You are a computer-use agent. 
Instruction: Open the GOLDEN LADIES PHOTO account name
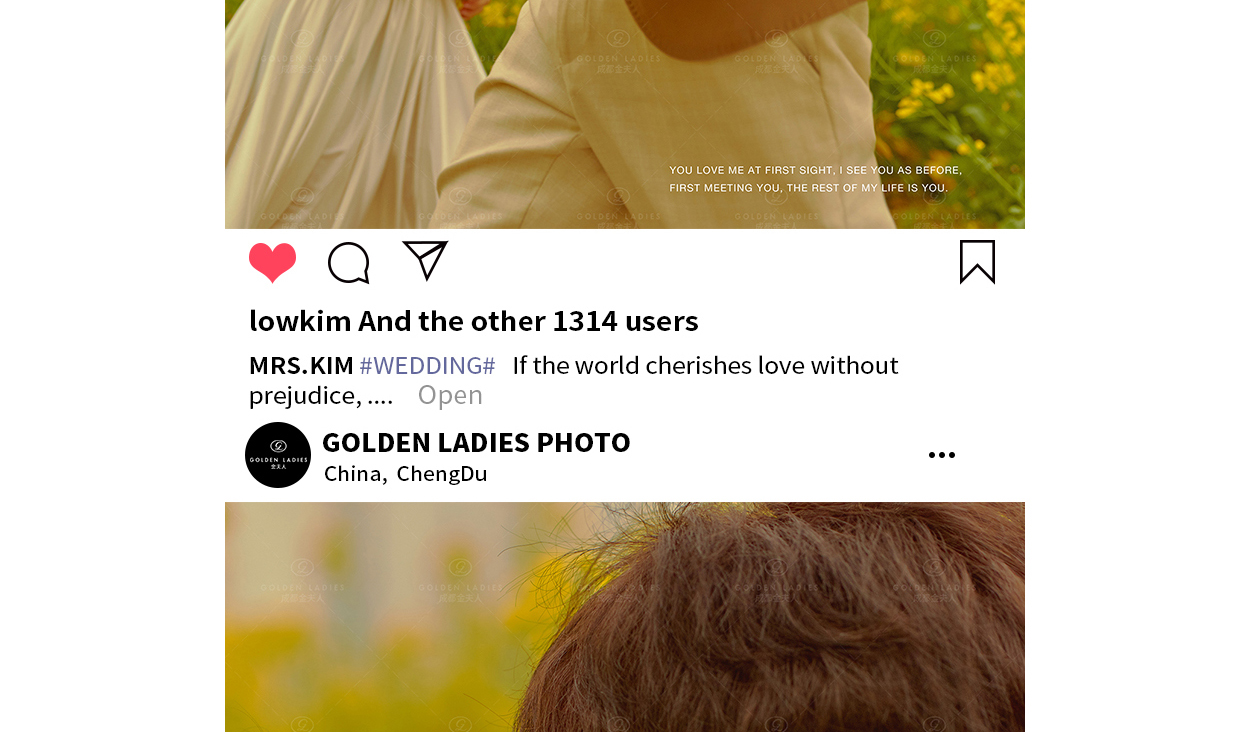click(476, 442)
